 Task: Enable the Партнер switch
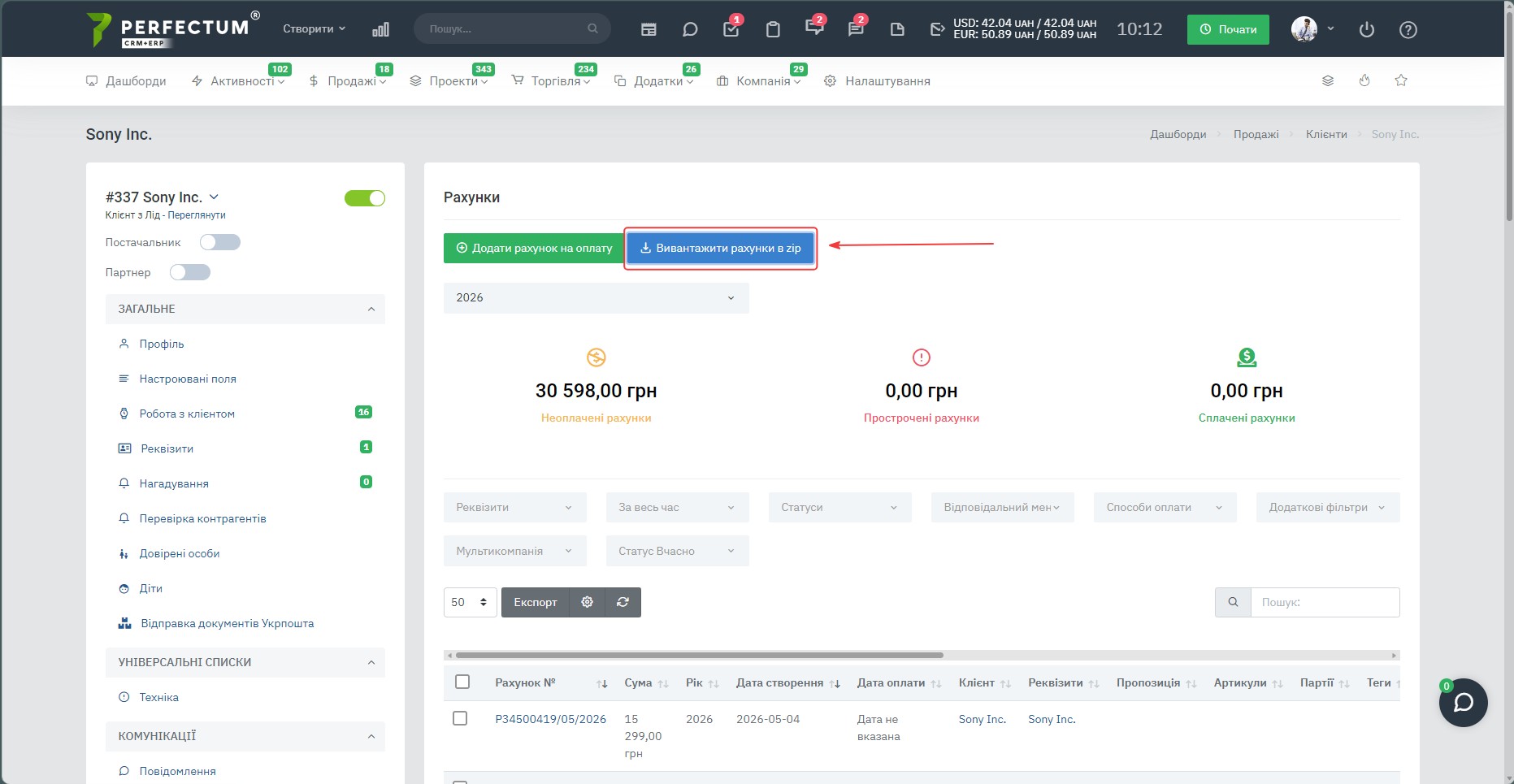(x=190, y=272)
